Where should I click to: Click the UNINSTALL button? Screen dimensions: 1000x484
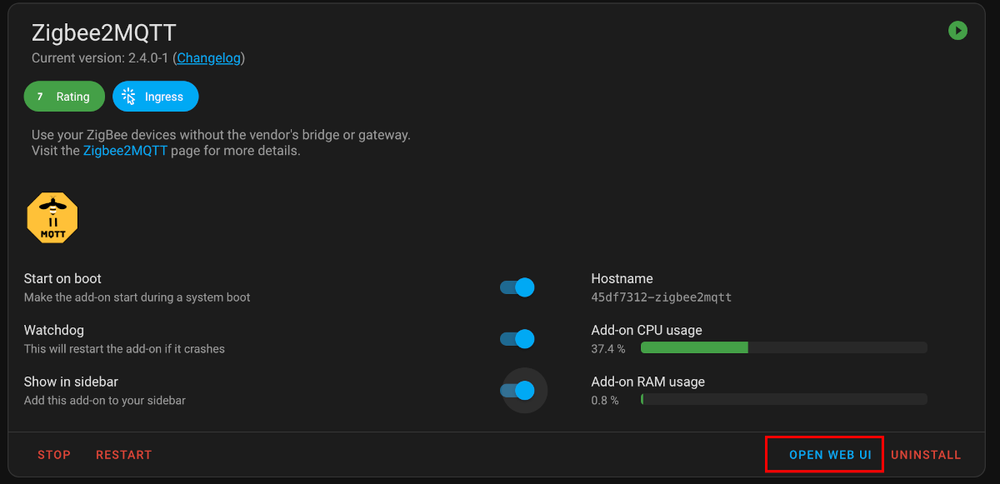(925, 455)
